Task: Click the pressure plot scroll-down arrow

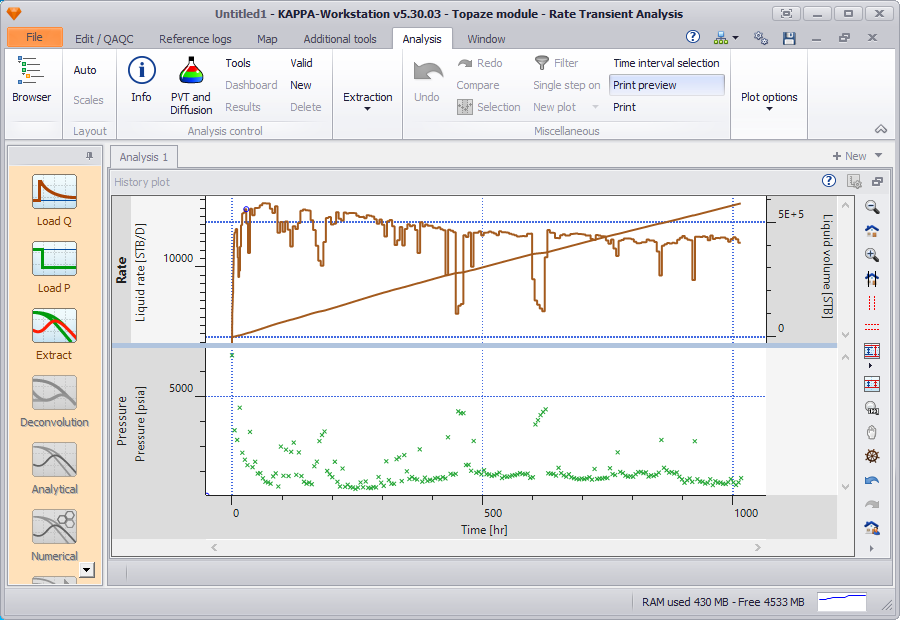Action: point(845,487)
